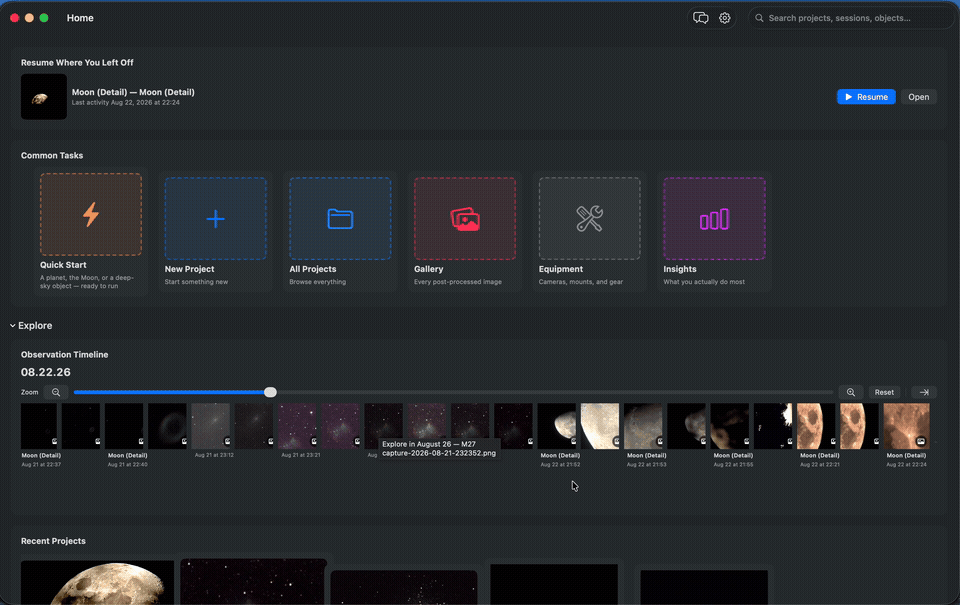Viewport: 960px width, 605px height.
Task: Click 'Last activity Aug 22, 2026 at 22:24' text
Action: pyautogui.click(x=126, y=102)
